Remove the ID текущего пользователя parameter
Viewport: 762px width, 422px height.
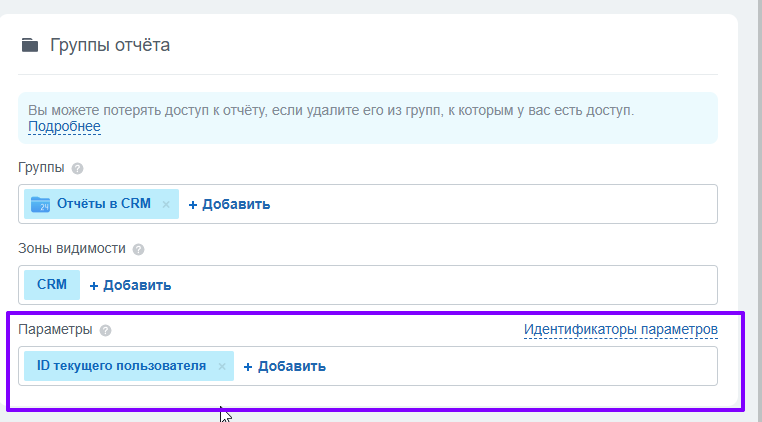pos(222,366)
